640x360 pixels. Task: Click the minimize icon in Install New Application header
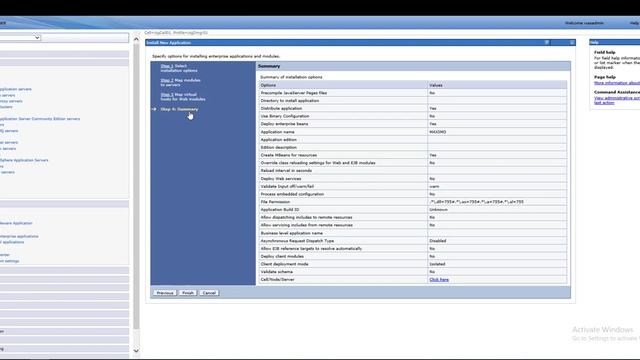coord(572,42)
